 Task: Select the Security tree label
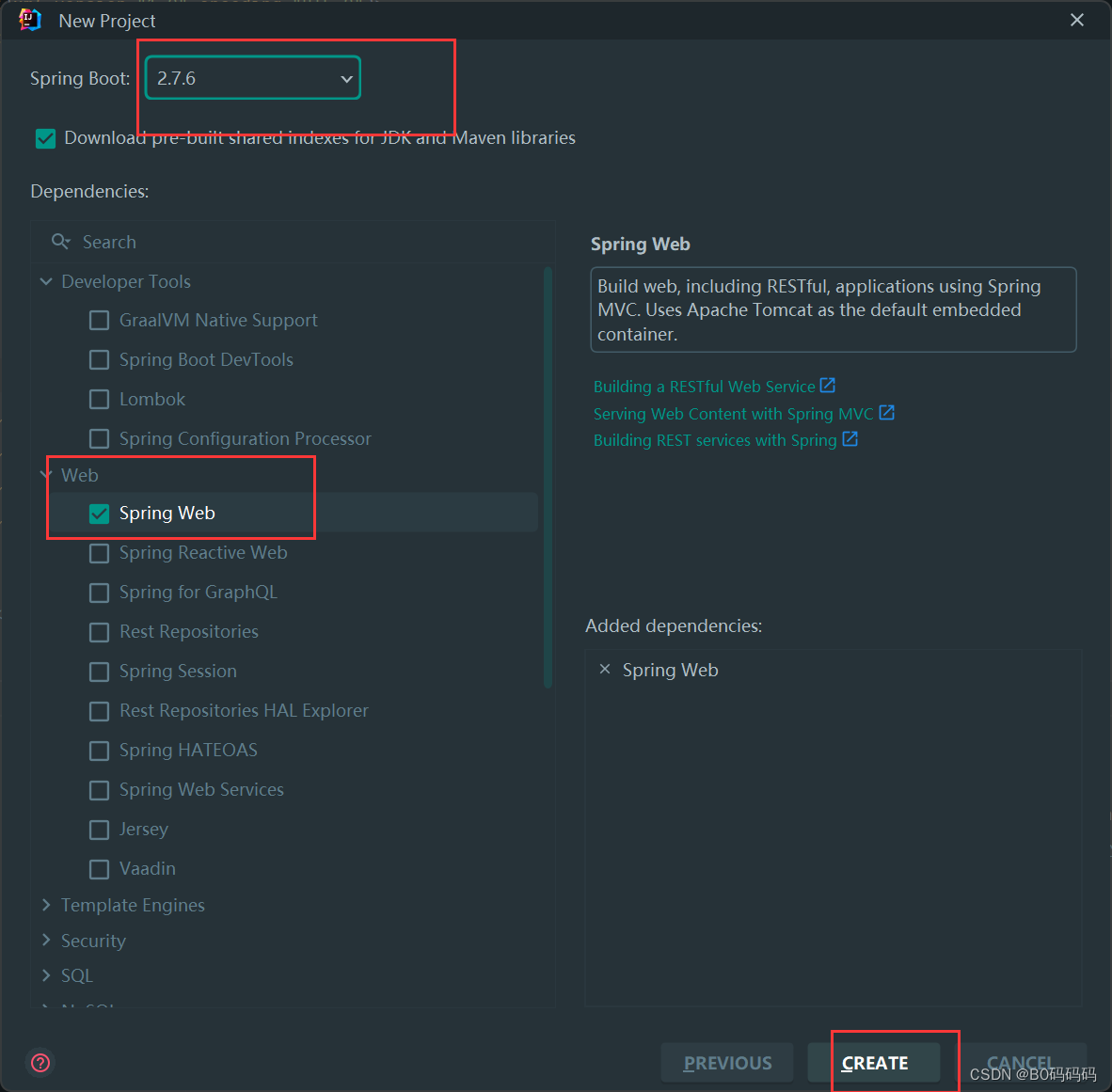coord(94,941)
